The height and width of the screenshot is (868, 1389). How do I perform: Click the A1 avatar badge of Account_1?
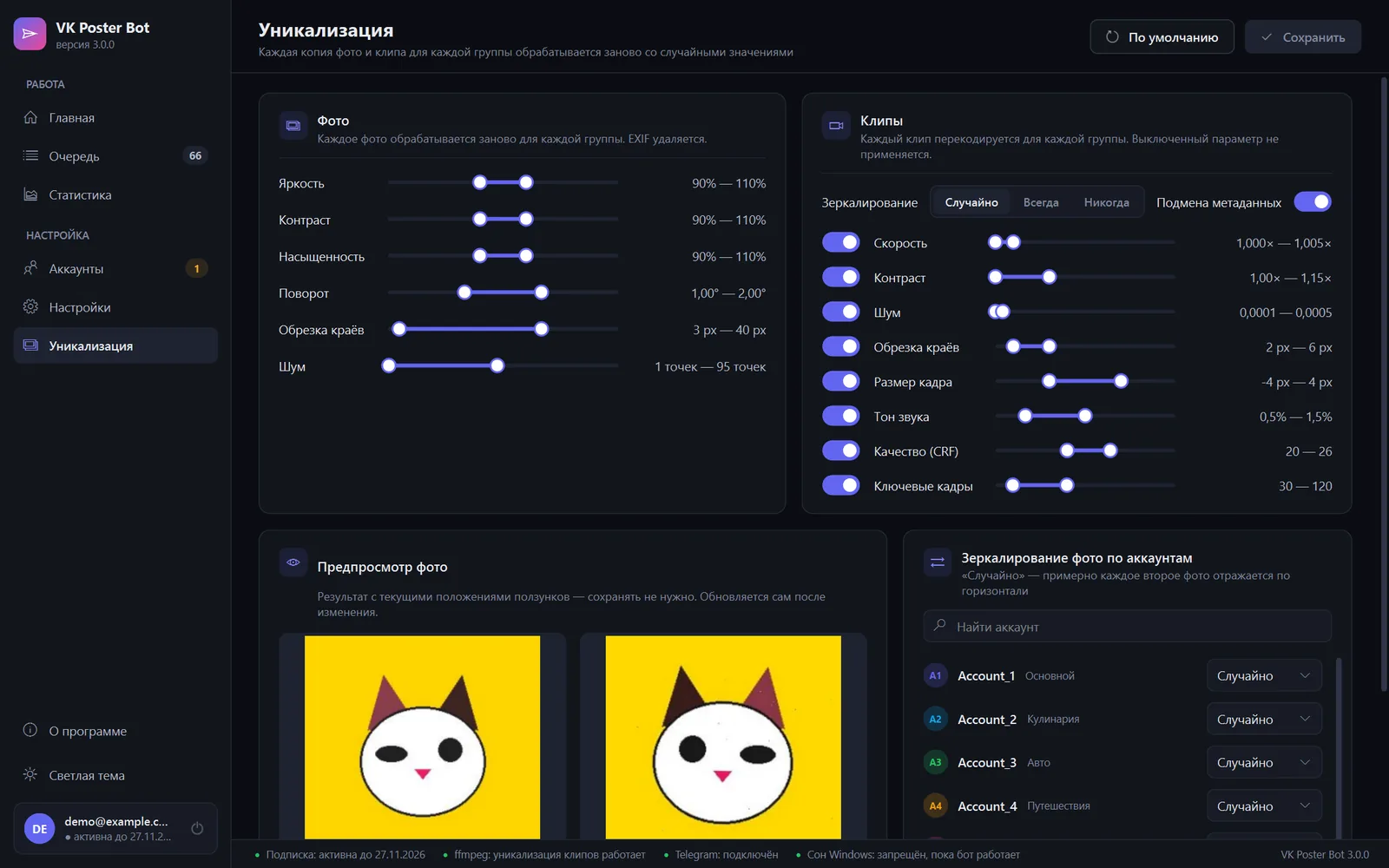pos(935,675)
